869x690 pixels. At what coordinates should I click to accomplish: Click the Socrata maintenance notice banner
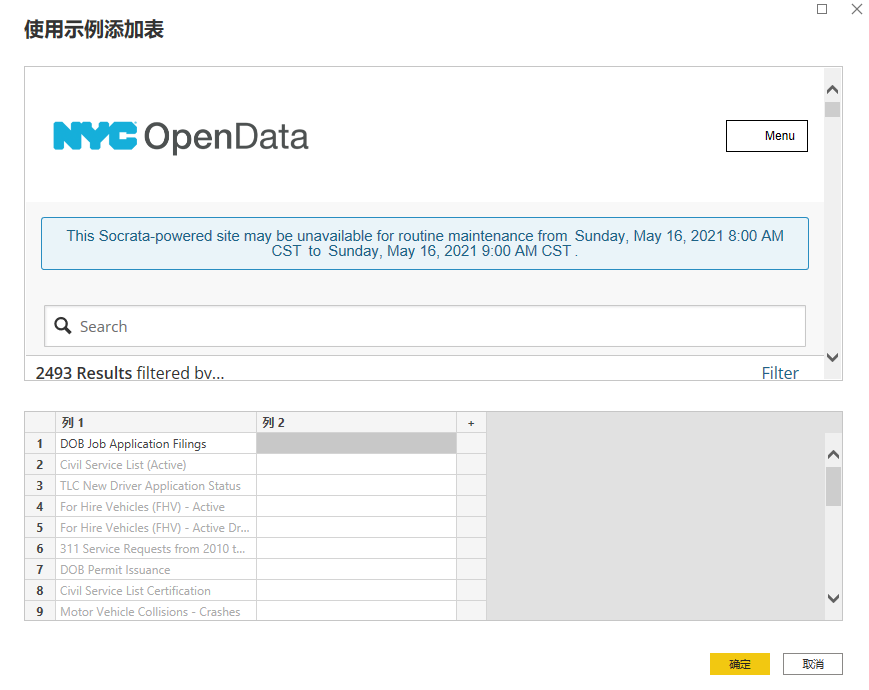425,243
